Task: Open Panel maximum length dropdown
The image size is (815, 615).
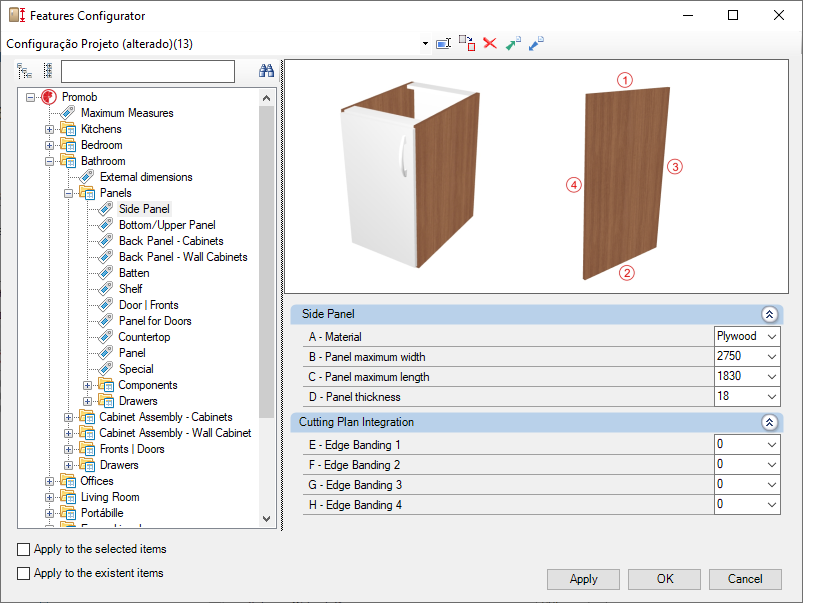Action: pos(772,376)
